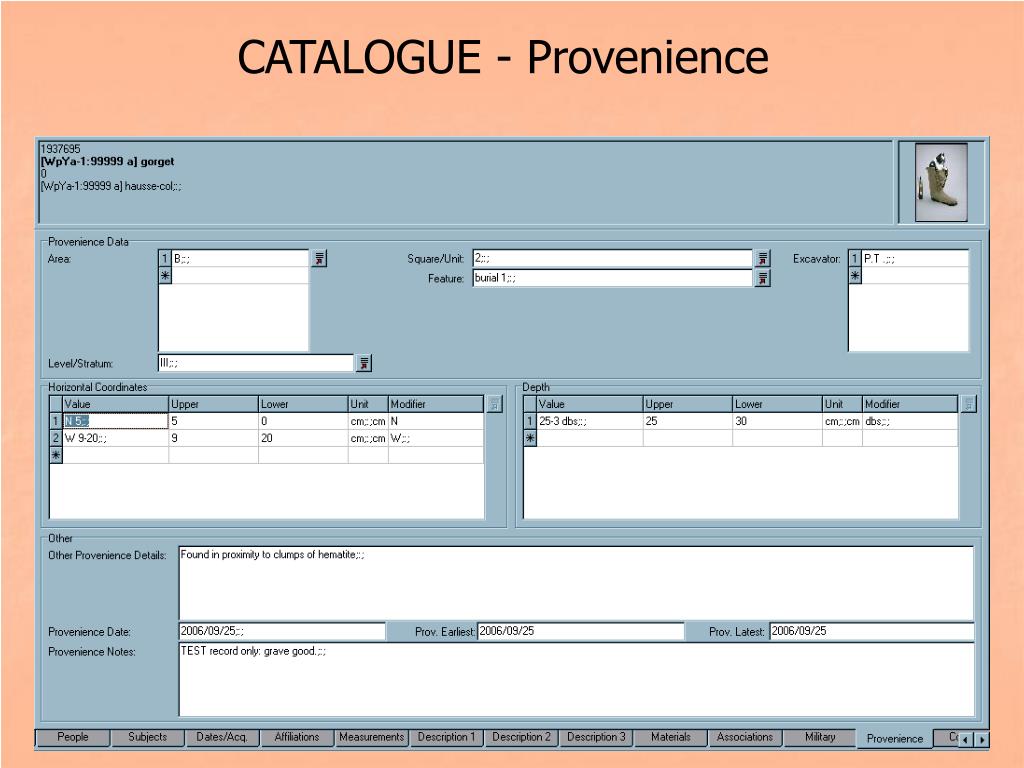The height and width of the screenshot is (768, 1024).
Task: Select the Description 3 tab
Action: tap(596, 737)
